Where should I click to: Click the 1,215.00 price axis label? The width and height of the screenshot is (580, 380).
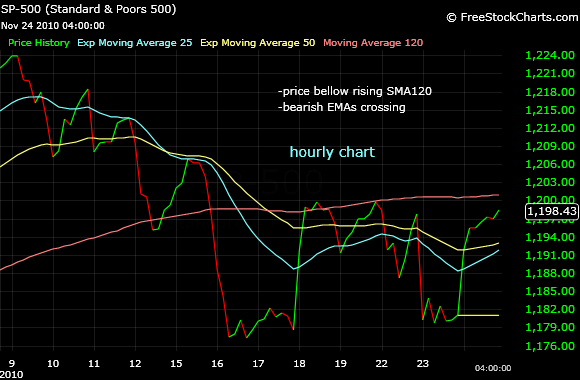point(550,110)
